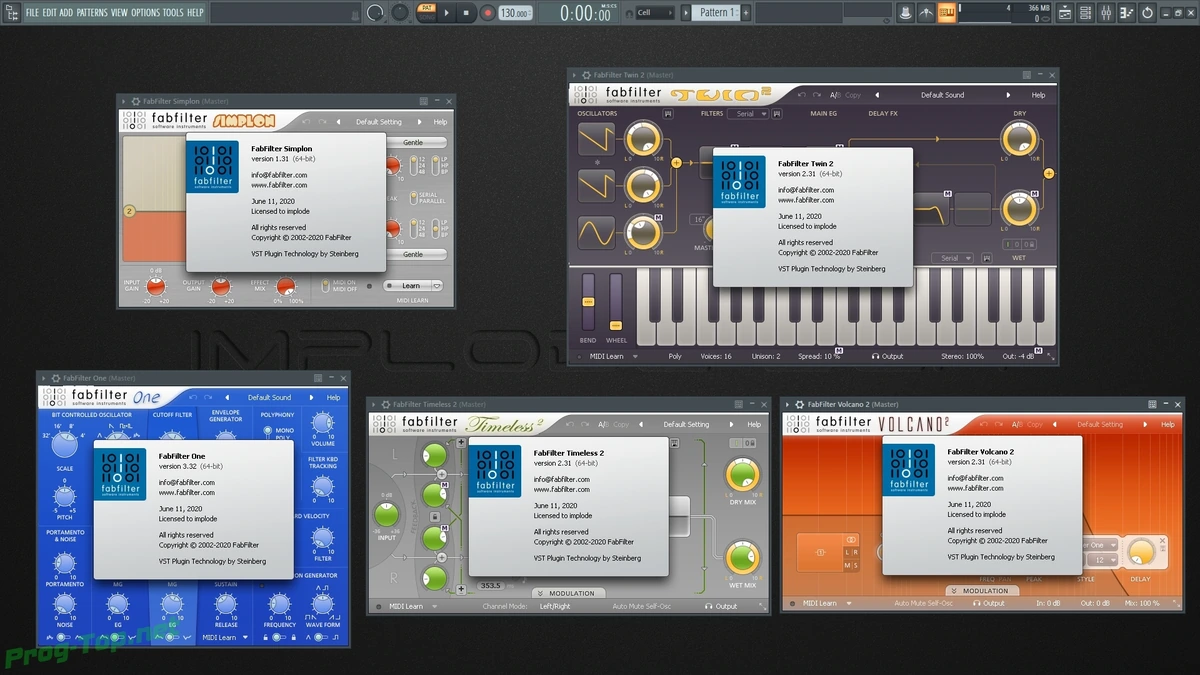Toggle the feedback lock icon in Timeless 2
This screenshot has width=1200, height=675.
pyautogui.click(x=434, y=516)
